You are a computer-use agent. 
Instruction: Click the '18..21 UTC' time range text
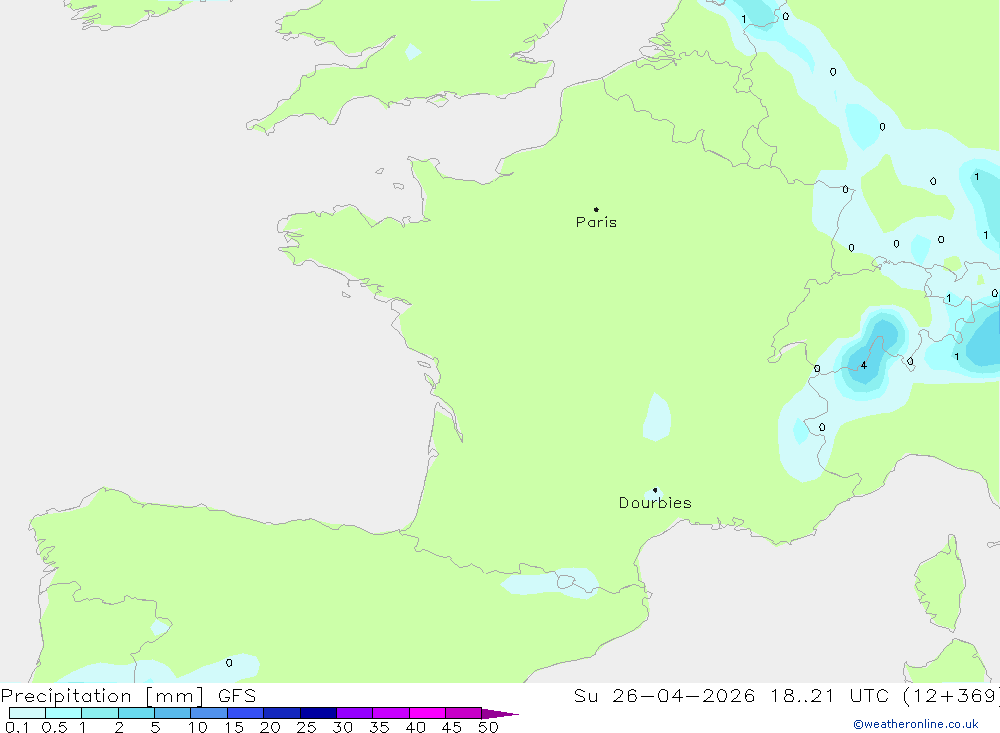829,695
